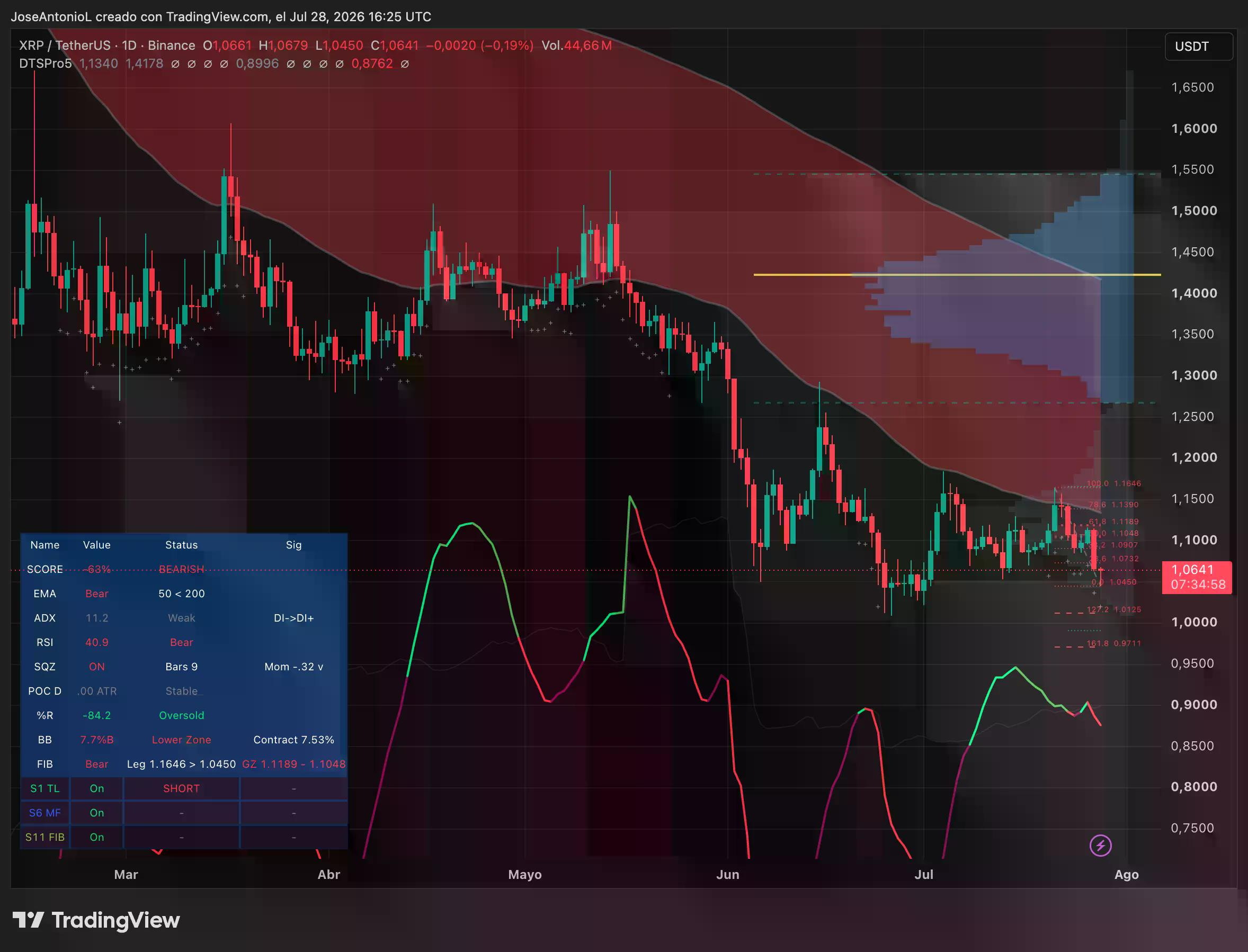Screen dimensions: 1248x952
Task: Click the 'Mom -.32 v' signal cell
Action: coord(293,667)
